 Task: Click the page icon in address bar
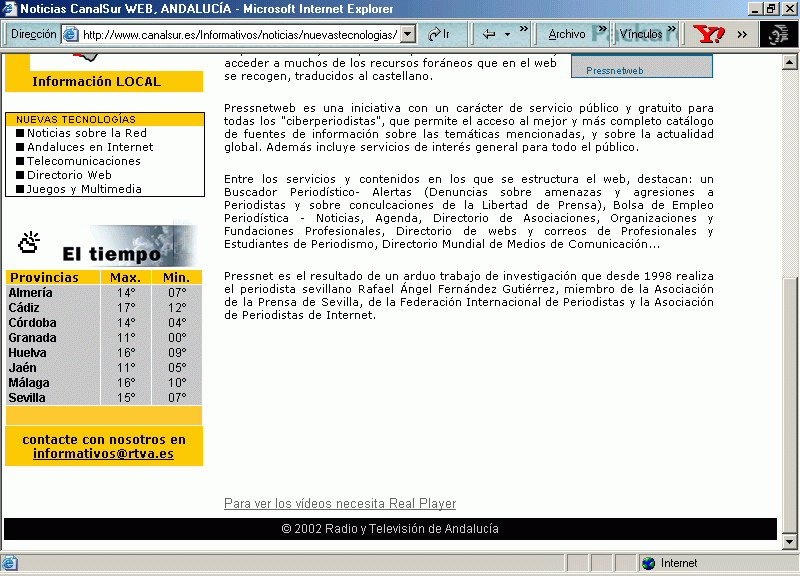pos(70,34)
